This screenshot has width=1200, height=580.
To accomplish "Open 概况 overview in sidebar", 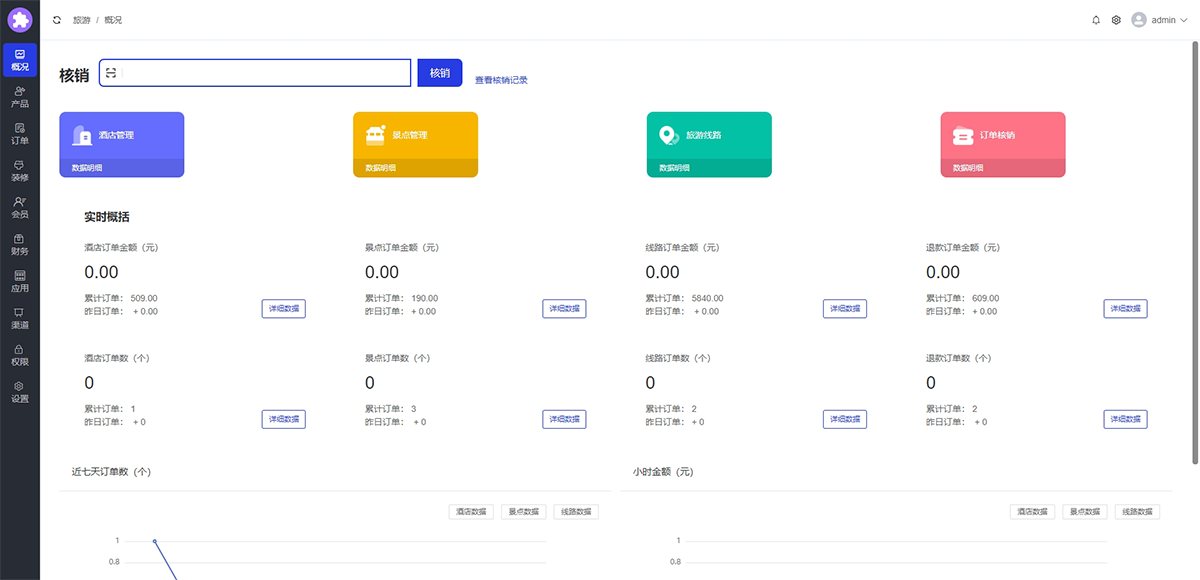I will tap(20, 60).
